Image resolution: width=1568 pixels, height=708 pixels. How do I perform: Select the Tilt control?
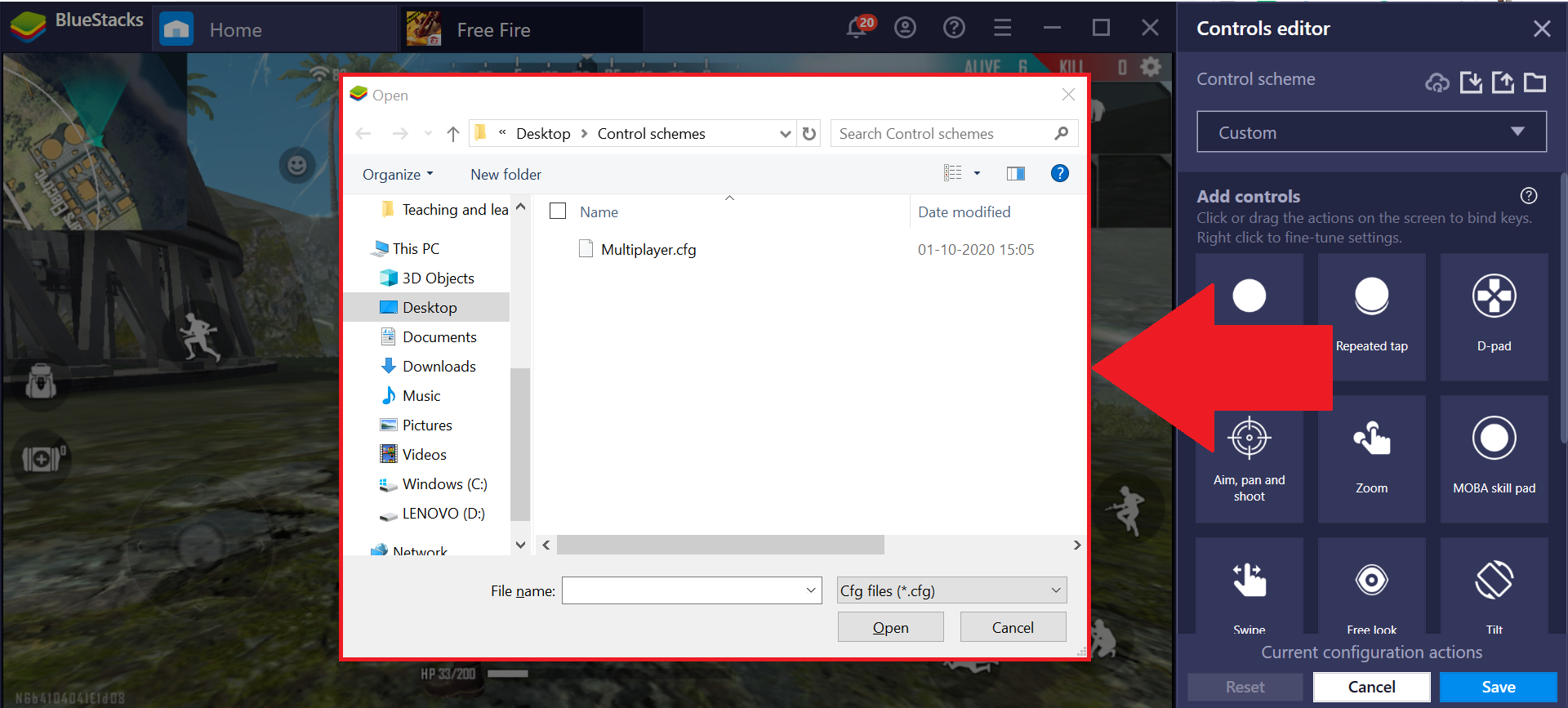[x=1494, y=586]
